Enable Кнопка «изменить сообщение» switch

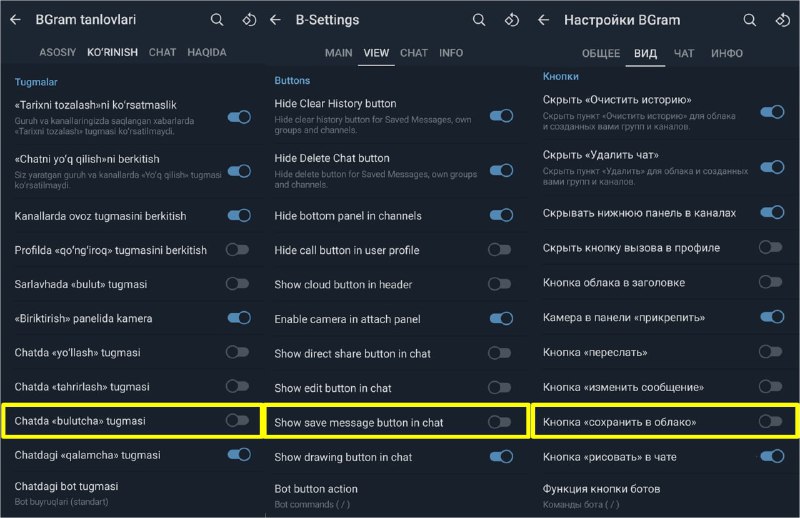click(x=770, y=386)
